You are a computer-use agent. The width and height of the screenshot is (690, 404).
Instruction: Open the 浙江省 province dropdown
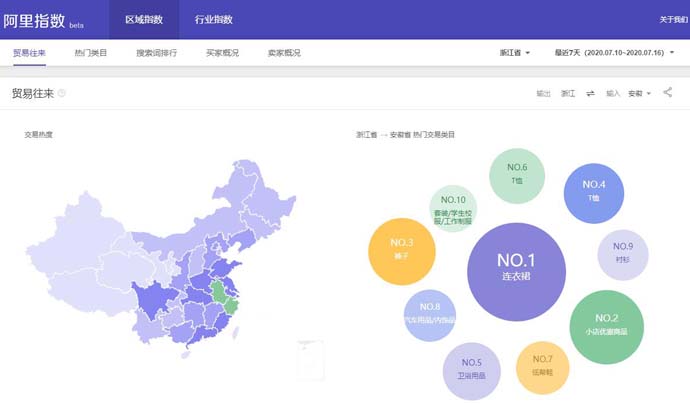[514, 52]
